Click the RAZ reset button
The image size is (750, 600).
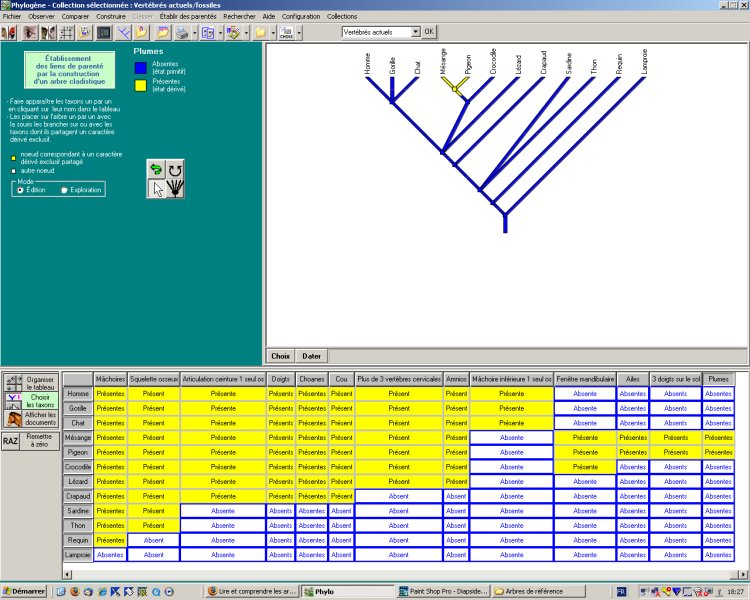(x=11, y=441)
